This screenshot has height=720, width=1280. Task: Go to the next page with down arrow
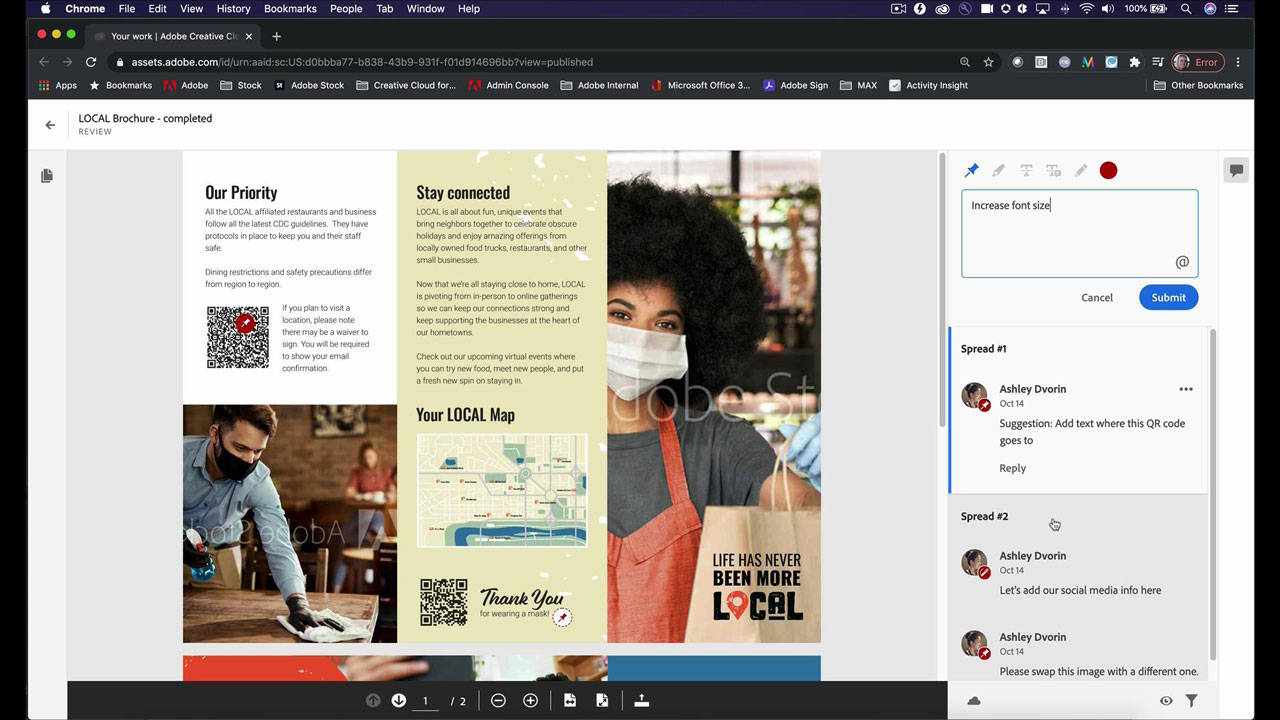[399, 701]
